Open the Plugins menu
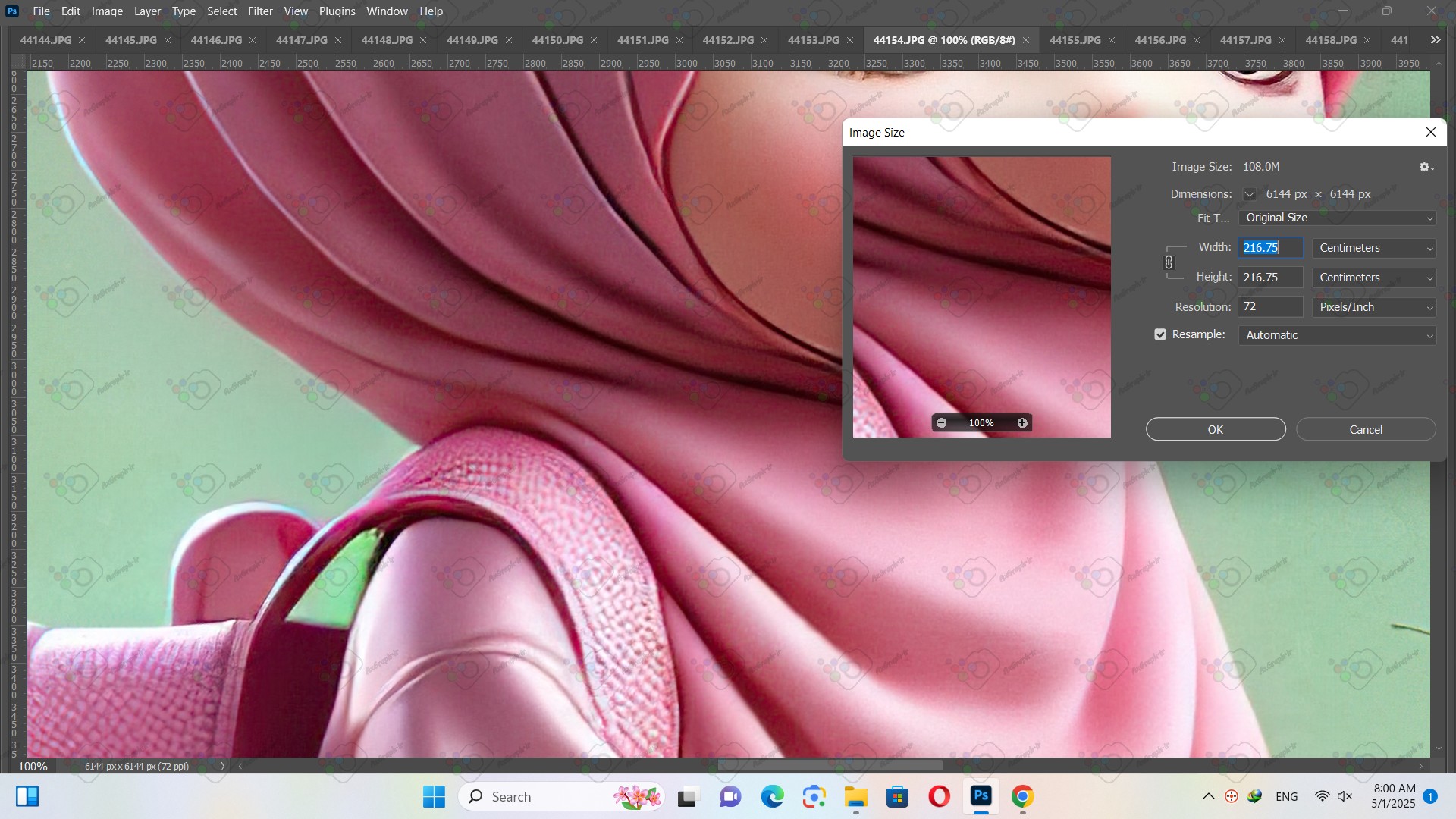Screen dimensions: 1456x819 click(337, 11)
